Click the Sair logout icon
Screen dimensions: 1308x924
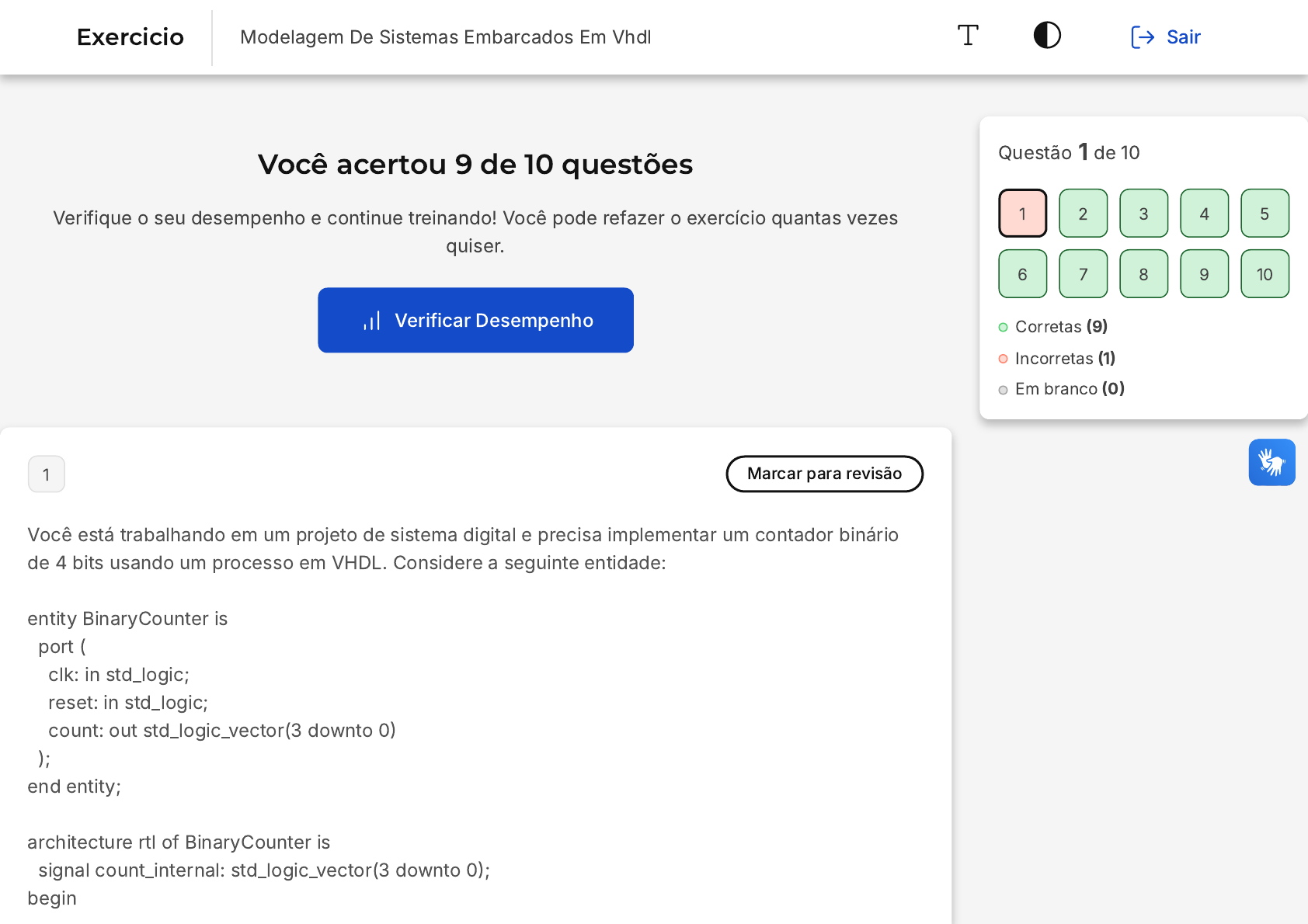pos(1142,37)
